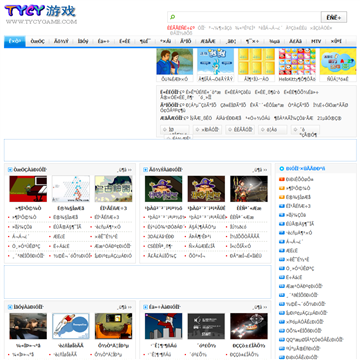
Task: Click the link starting with 3D
Action: click(161, 236)
